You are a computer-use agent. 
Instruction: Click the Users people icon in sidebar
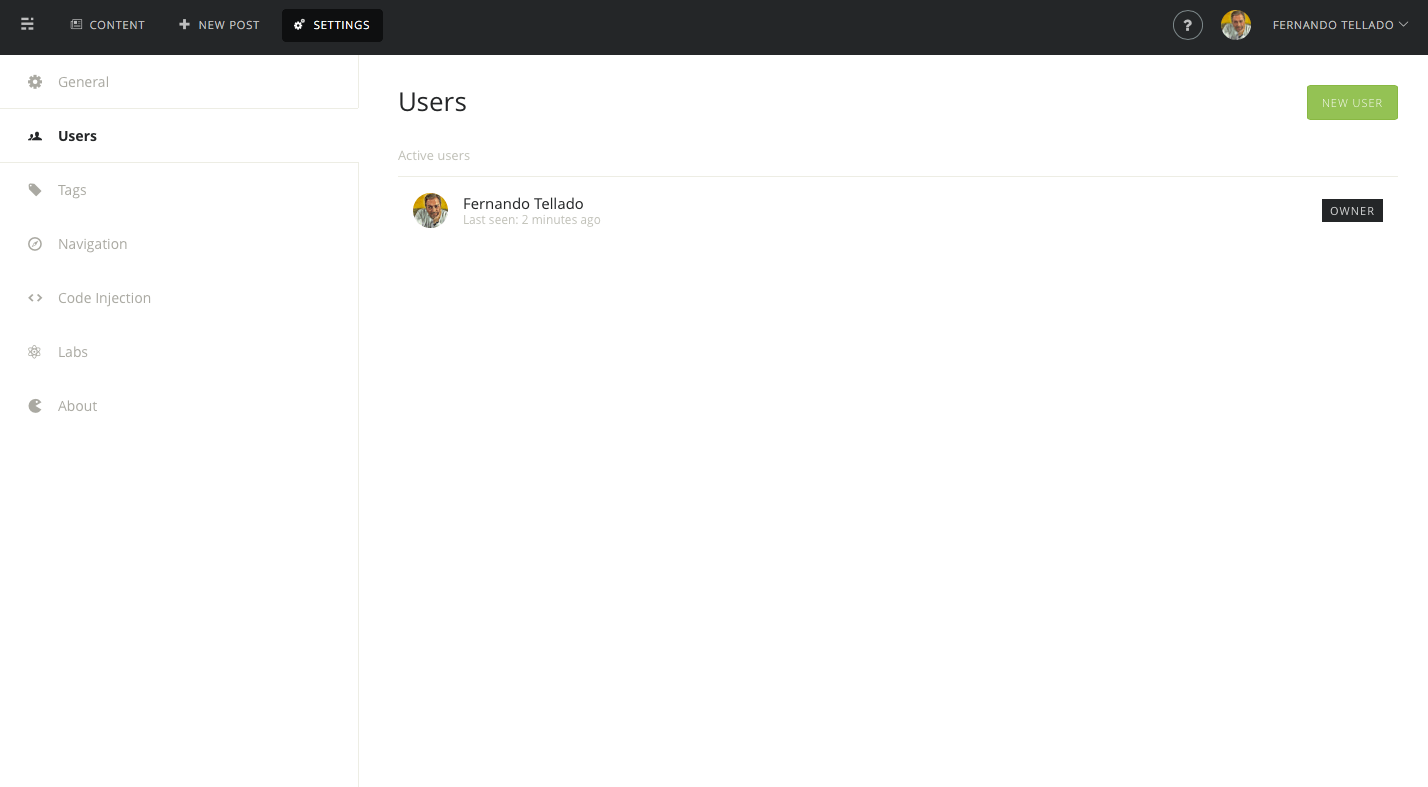point(35,136)
